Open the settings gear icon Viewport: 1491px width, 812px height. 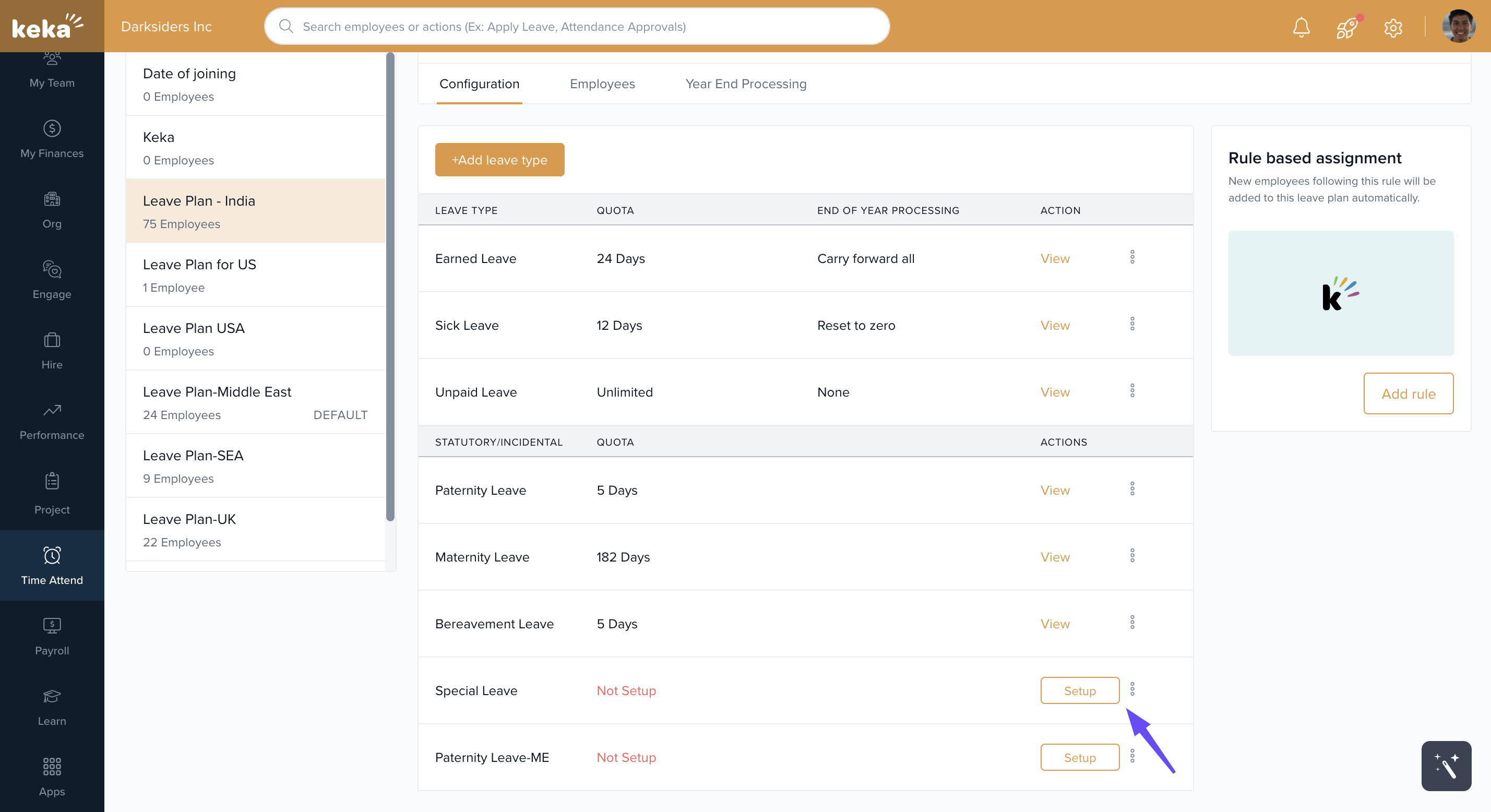(1393, 27)
